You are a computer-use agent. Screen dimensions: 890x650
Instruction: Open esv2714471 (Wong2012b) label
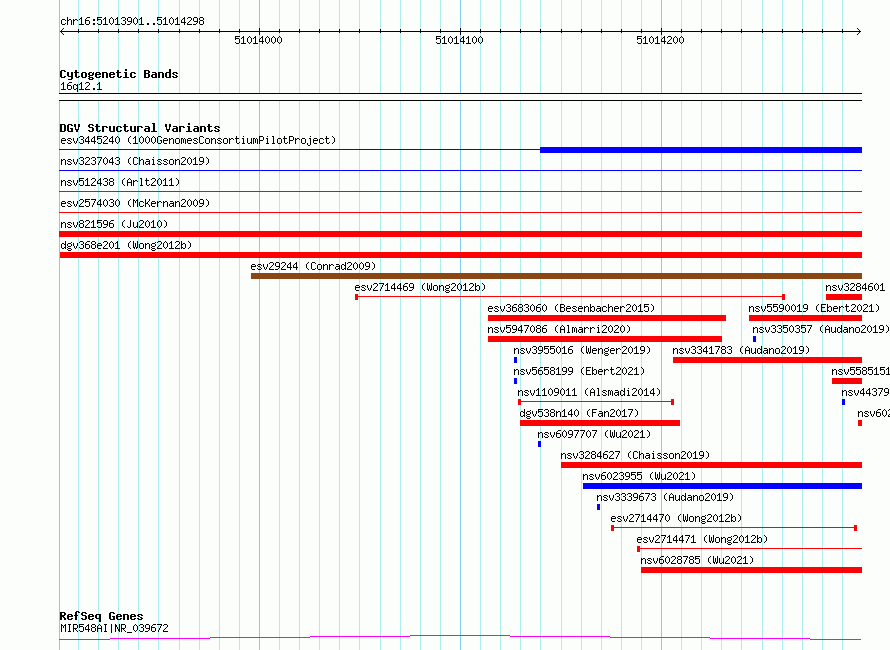[x=702, y=539]
